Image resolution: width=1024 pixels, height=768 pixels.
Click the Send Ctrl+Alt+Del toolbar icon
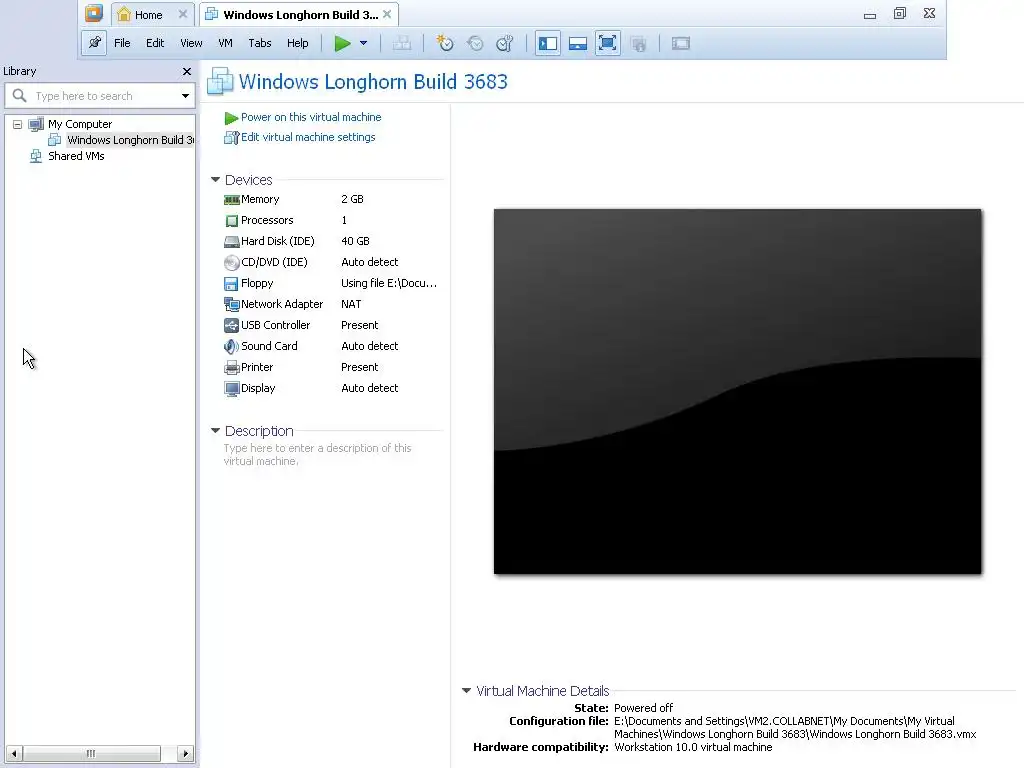[402, 43]
